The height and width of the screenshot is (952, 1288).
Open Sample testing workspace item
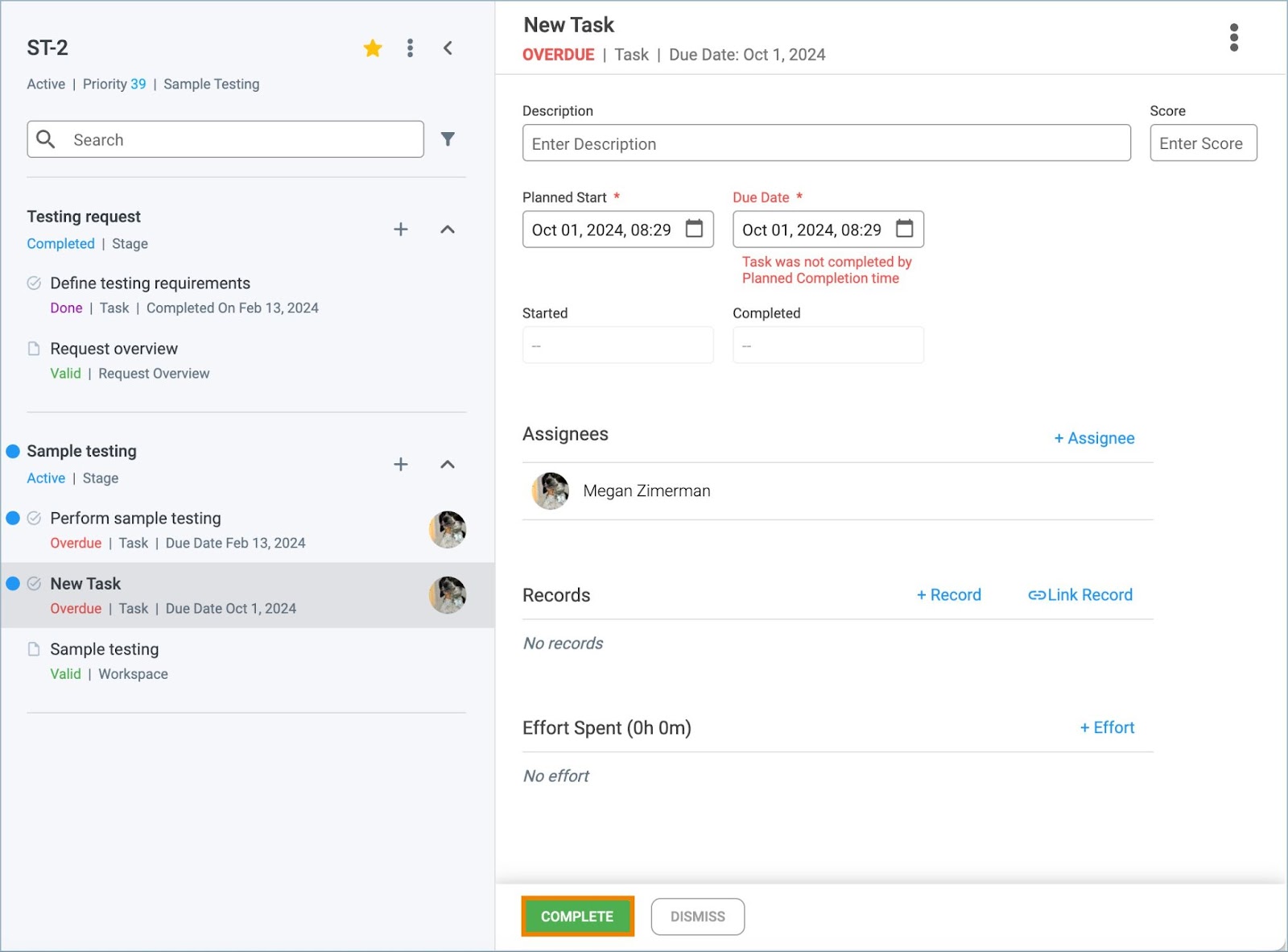[x=105, y=649]
